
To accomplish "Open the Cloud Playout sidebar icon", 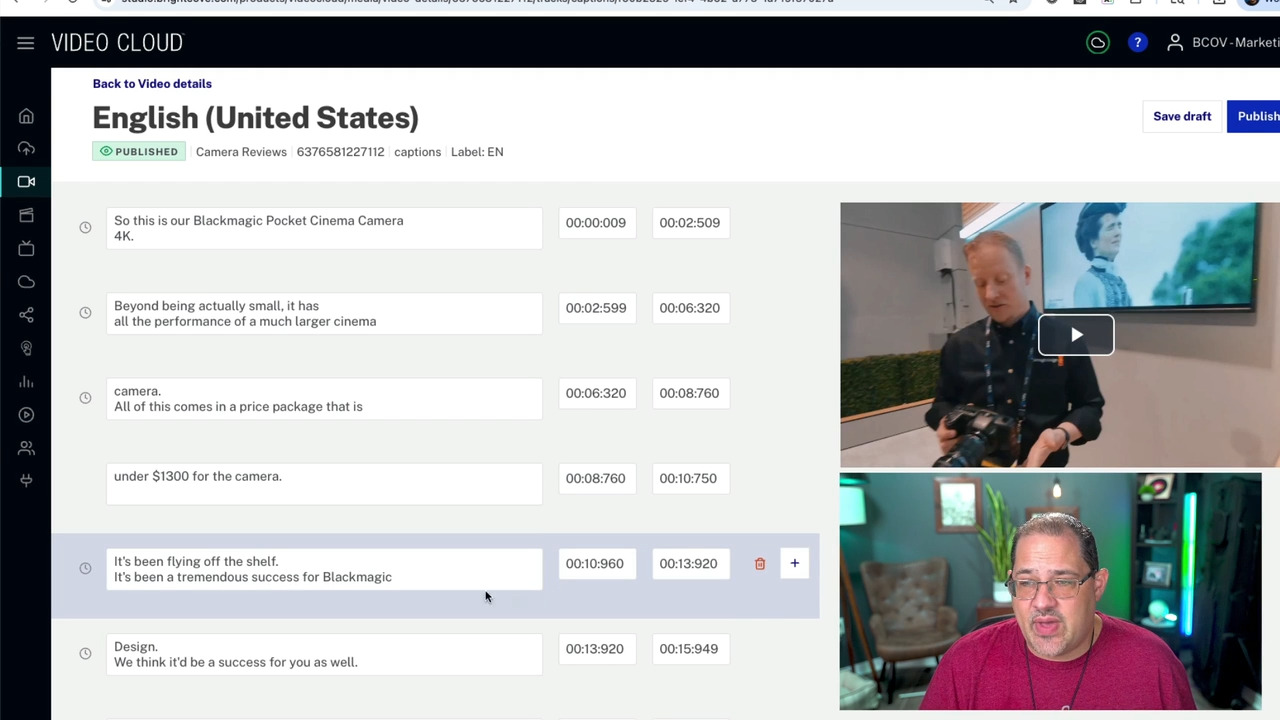I will [26, 282].
